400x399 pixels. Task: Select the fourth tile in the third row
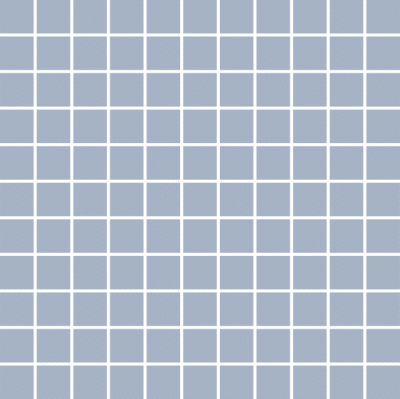click(127, 90)
